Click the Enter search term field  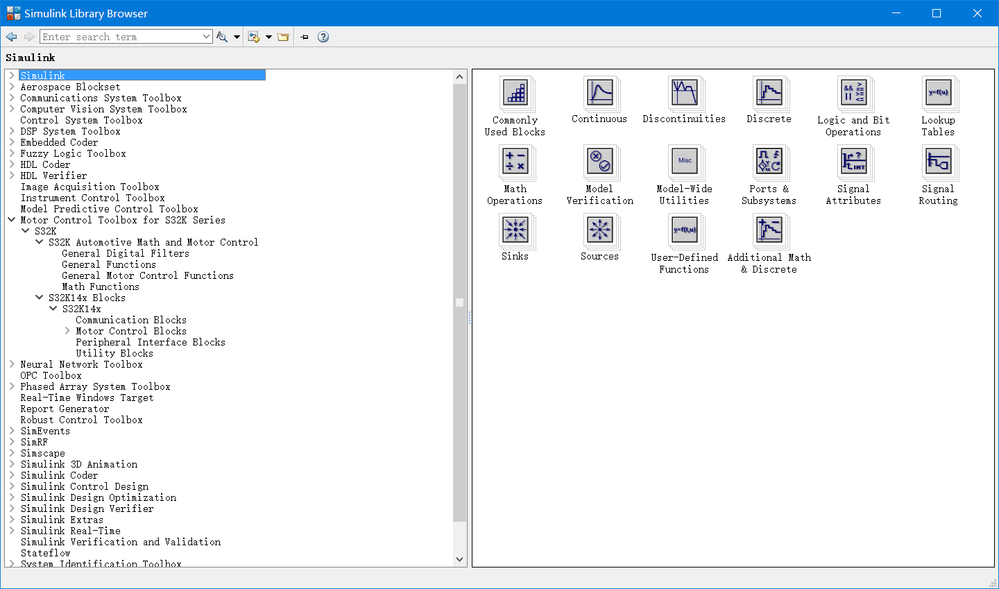tap(120, 36)
